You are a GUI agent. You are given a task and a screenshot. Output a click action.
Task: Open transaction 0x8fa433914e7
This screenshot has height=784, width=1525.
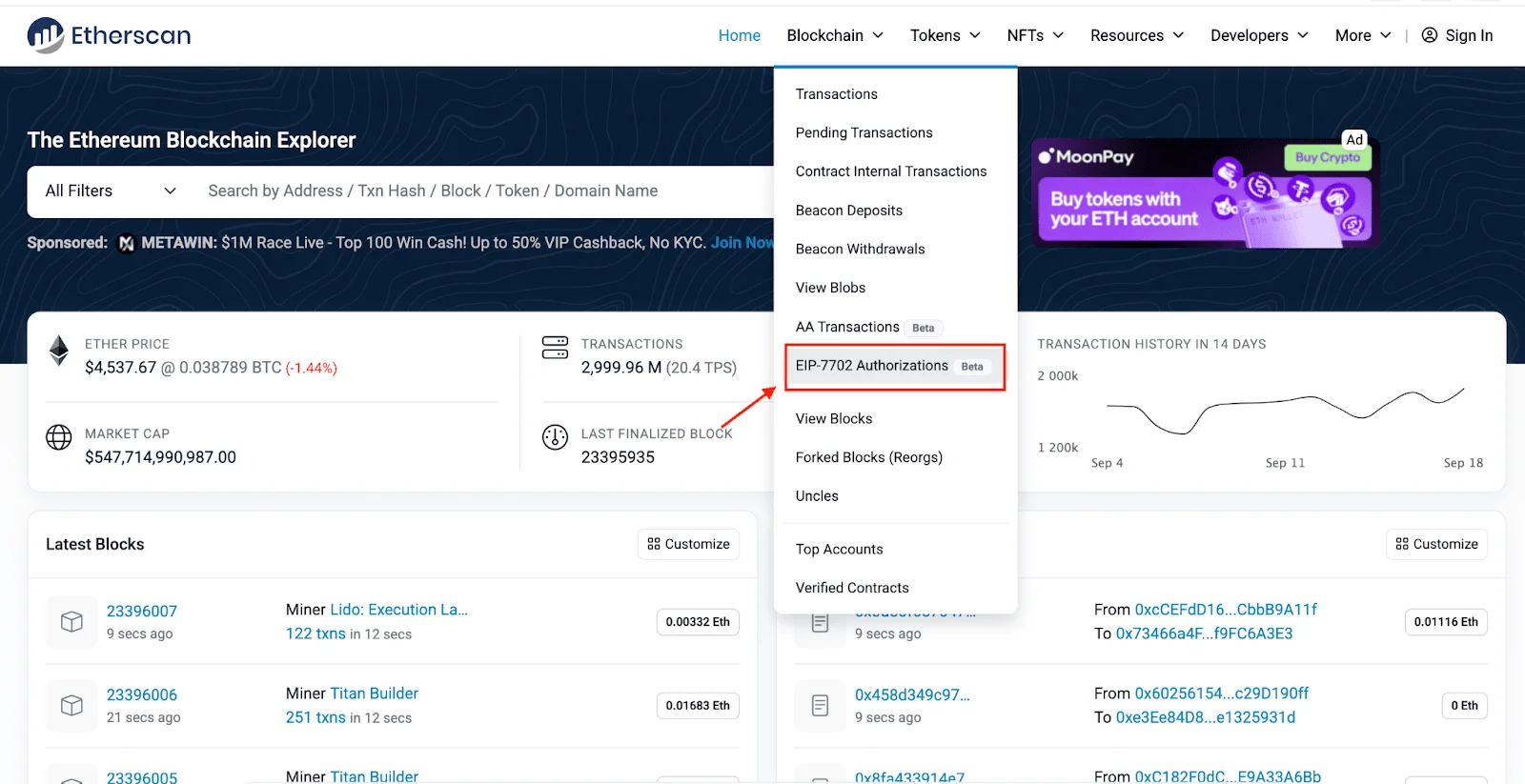pos(909,777)
